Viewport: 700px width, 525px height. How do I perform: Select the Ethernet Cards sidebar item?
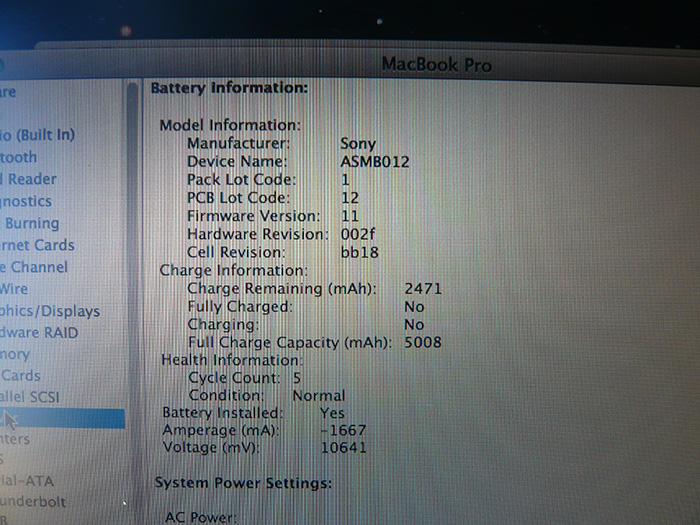pyautogui.click(x=37, y=245)
